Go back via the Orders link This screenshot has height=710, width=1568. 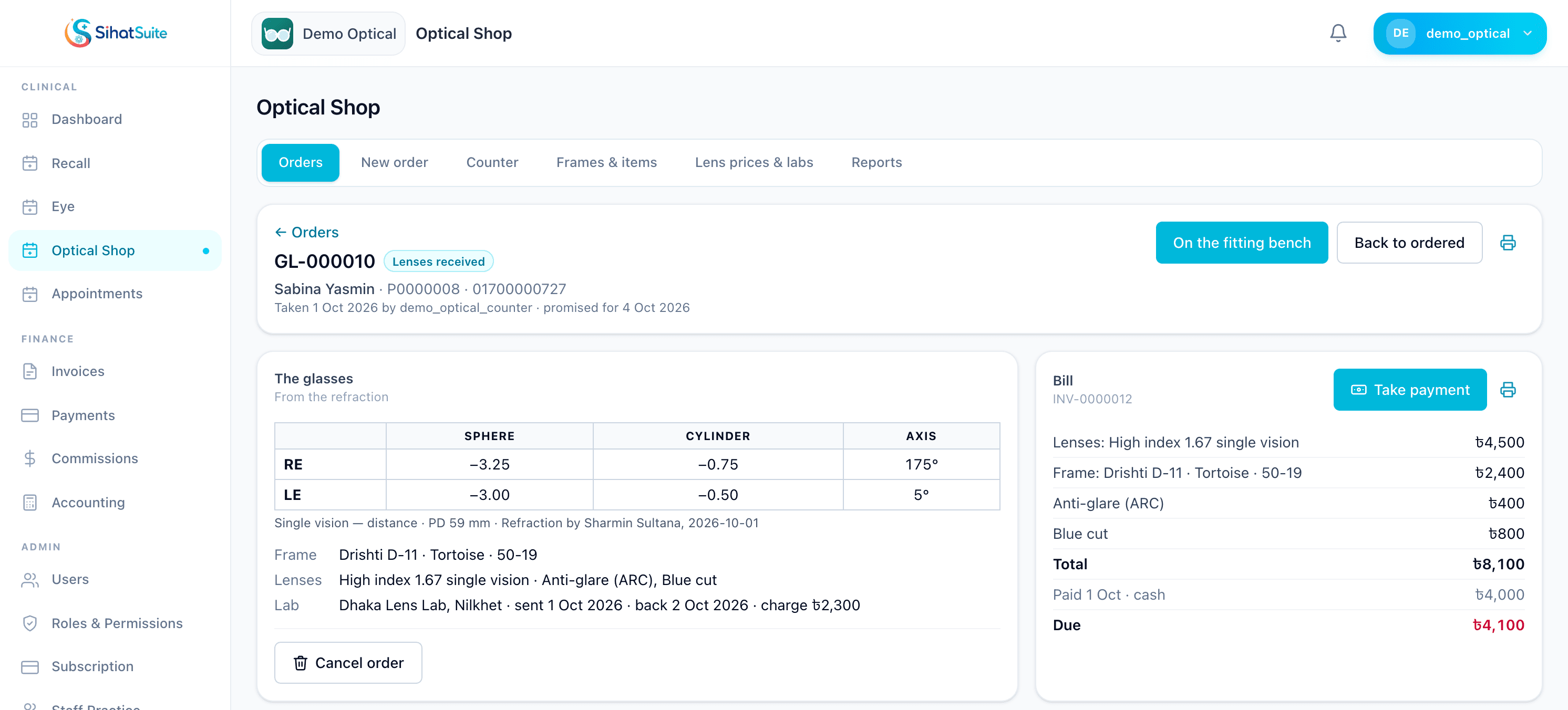pyautogui.click(x=306, y=232)
